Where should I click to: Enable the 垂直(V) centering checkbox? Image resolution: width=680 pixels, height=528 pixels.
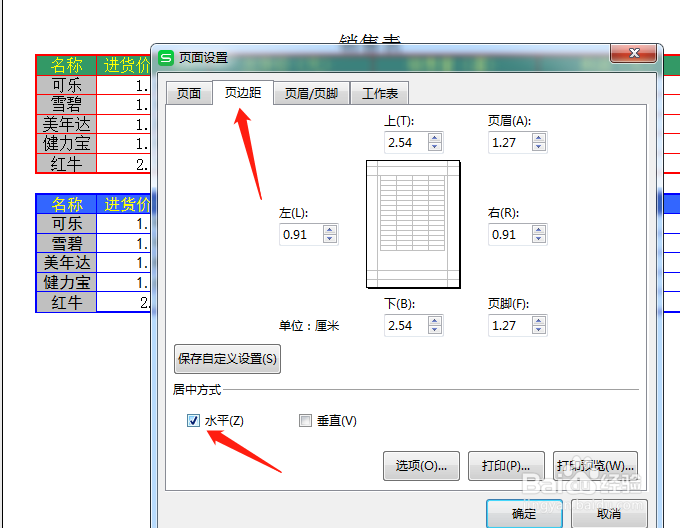[x=305, y=420]
